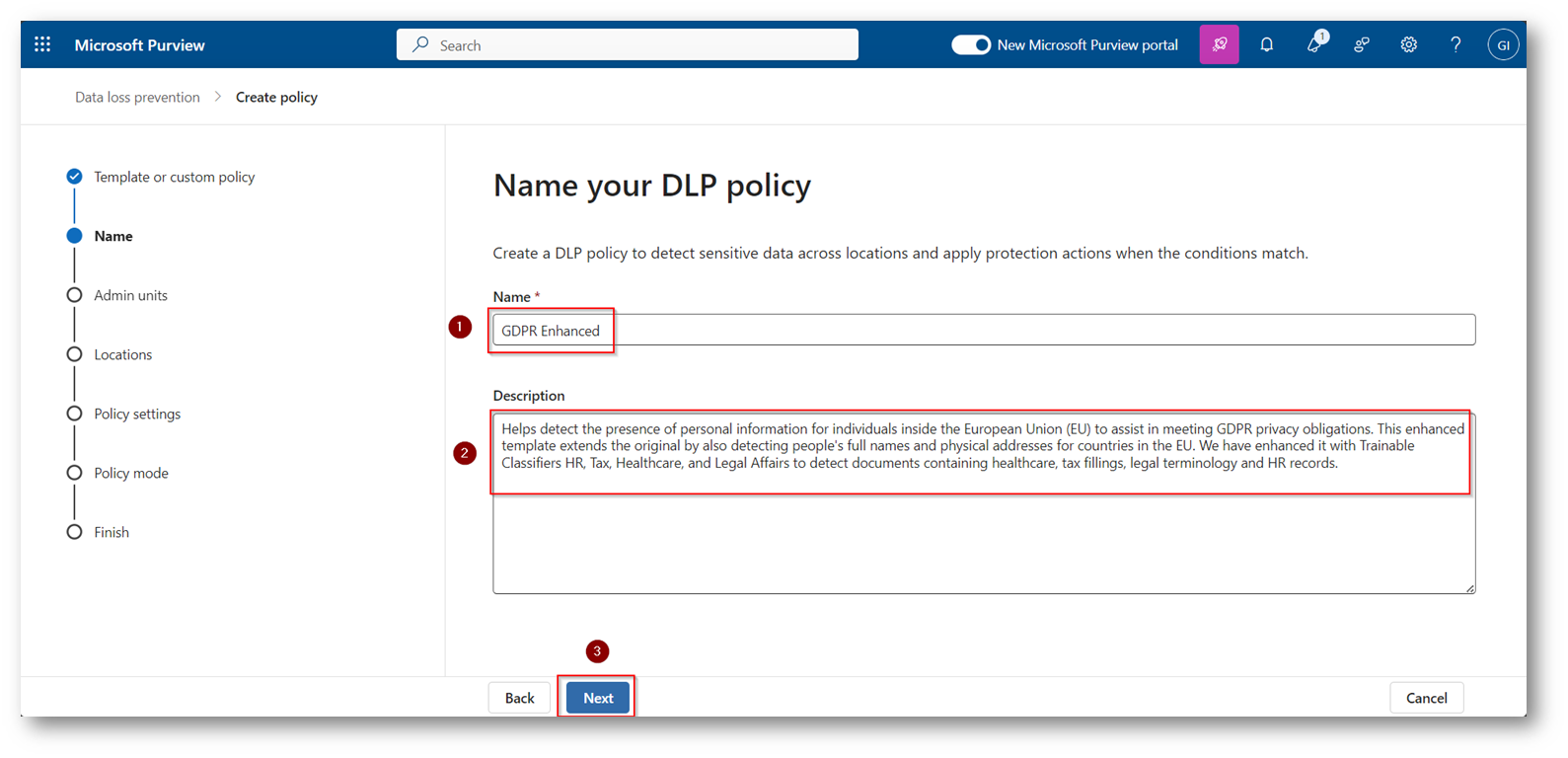Click the Back button
Viewport: 1568px width, 758px height.
[519, 698]
